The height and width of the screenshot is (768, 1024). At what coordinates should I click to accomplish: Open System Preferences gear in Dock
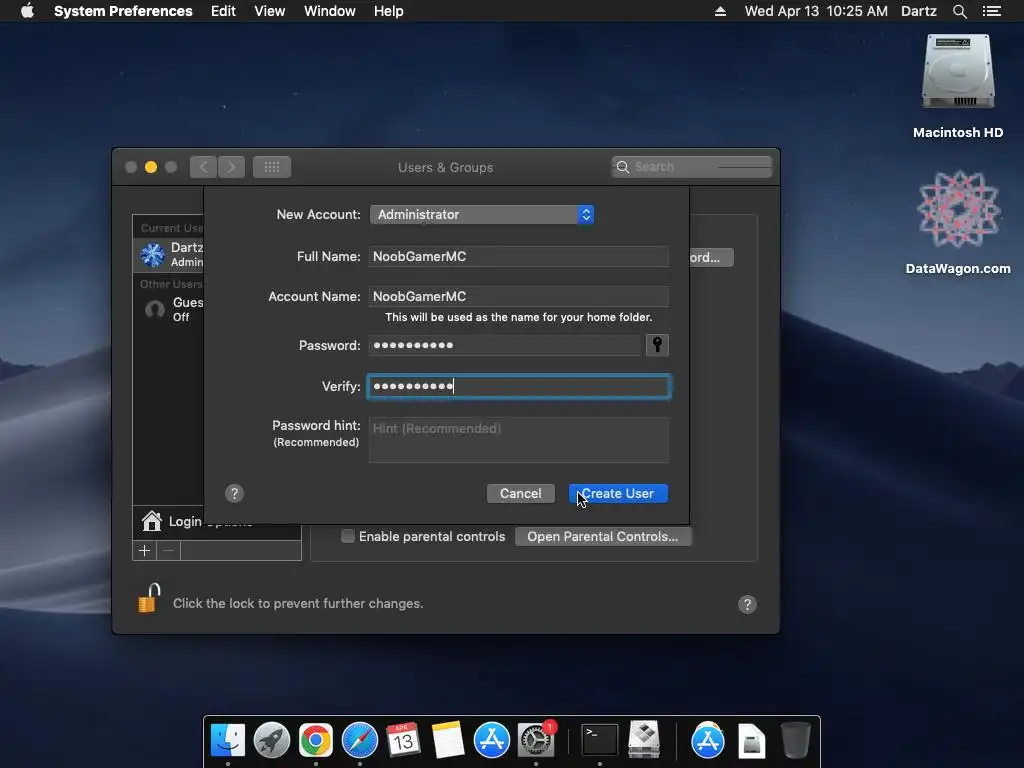click(x=536, y=741)
